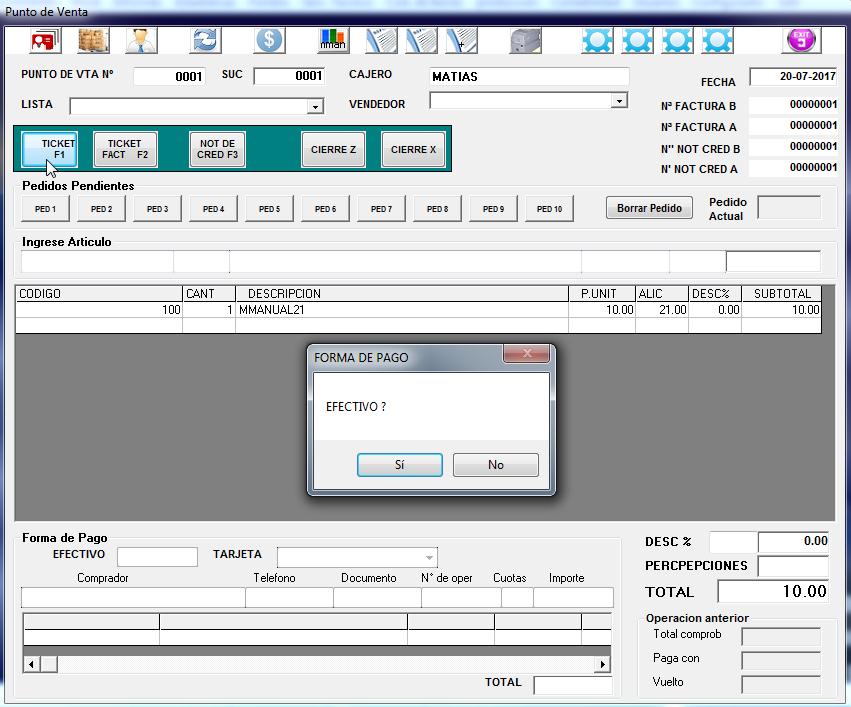Open the businessman customer icon

point(141,41)
